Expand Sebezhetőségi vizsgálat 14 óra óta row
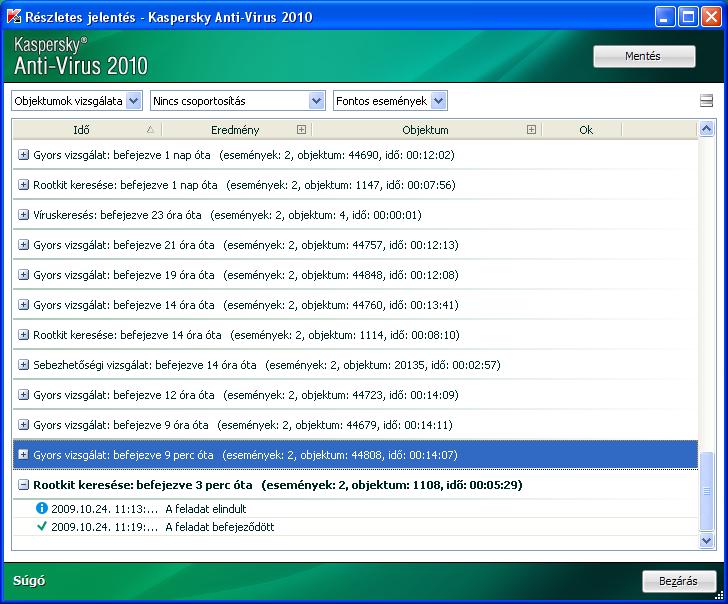This screenshot has width=728, height=604. 23,364
